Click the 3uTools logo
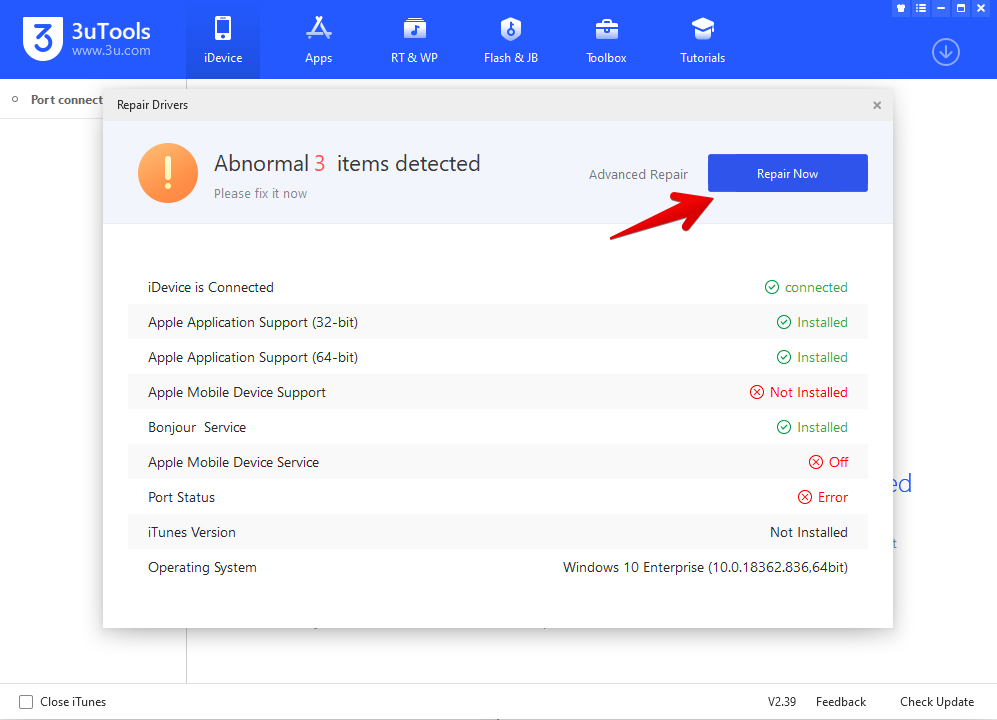997x720 pixels. [x=43, y=38]
